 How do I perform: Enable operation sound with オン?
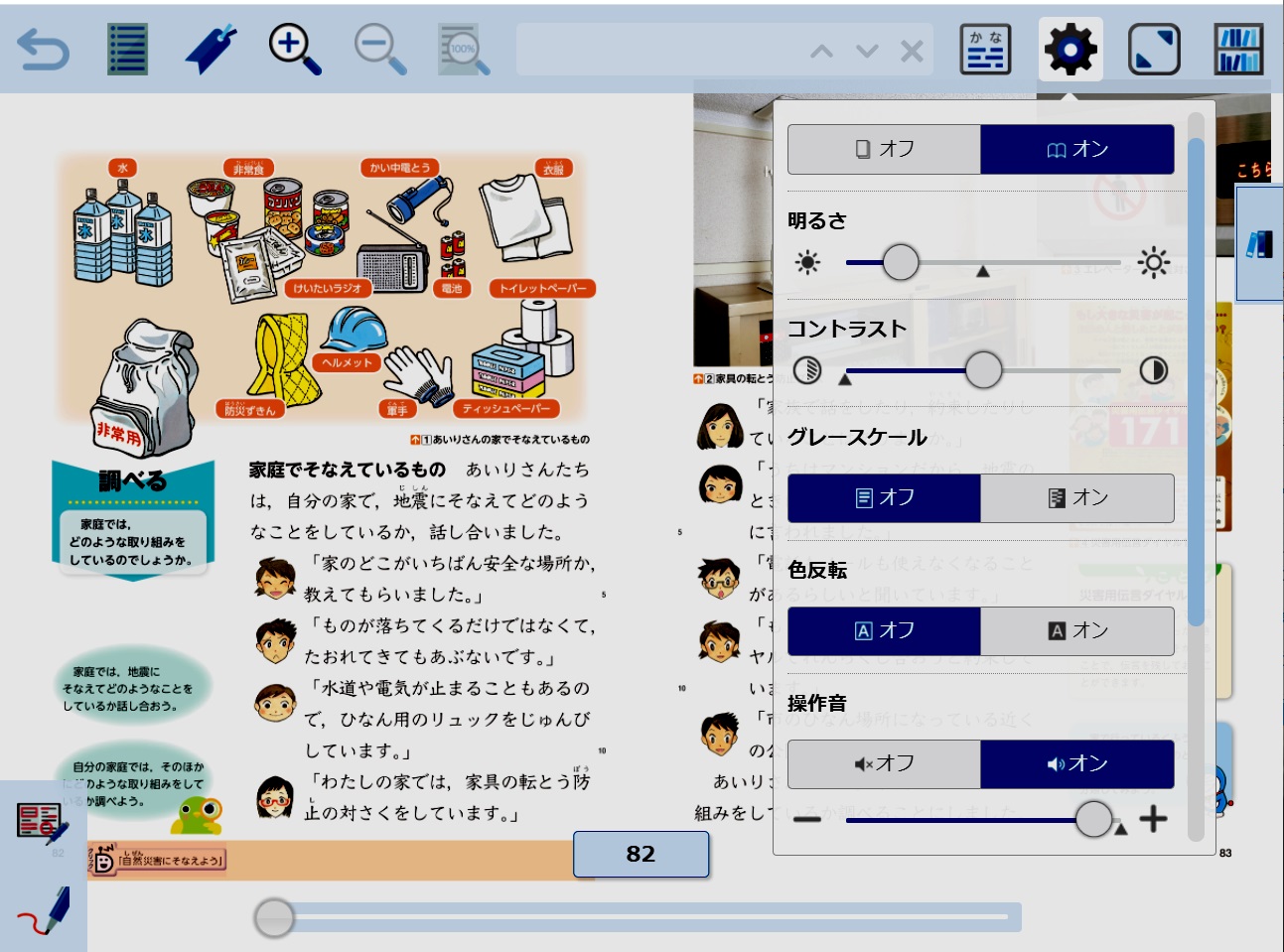coord(1077,763)
